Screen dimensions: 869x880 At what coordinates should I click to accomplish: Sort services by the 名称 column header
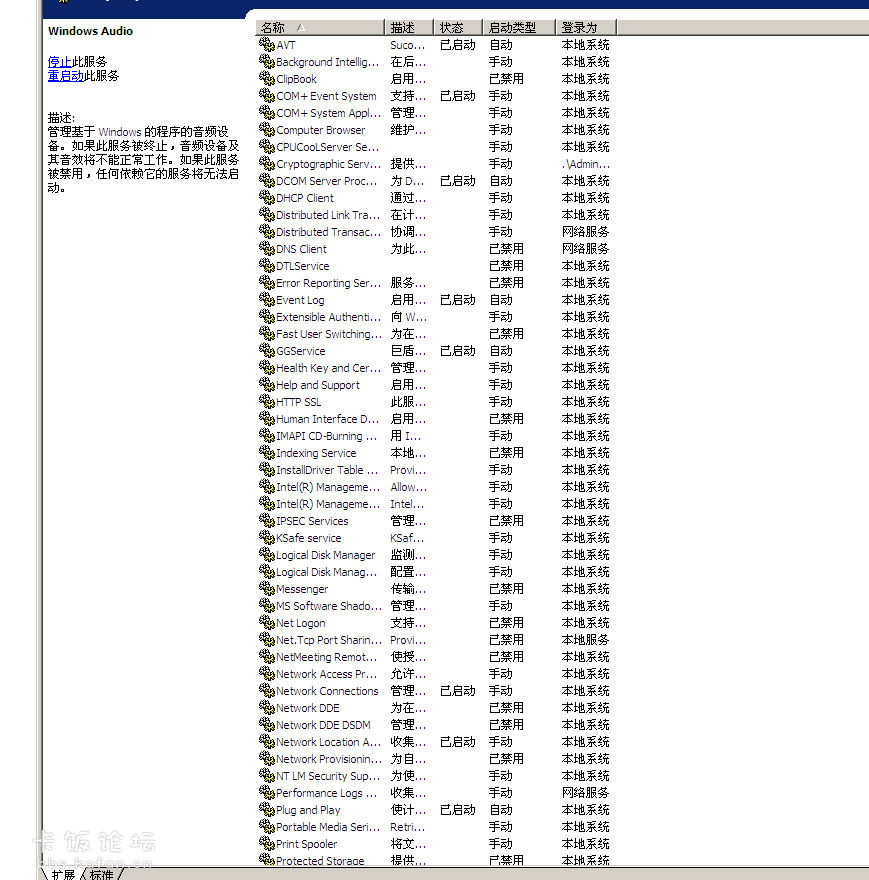tap(320, 28)
